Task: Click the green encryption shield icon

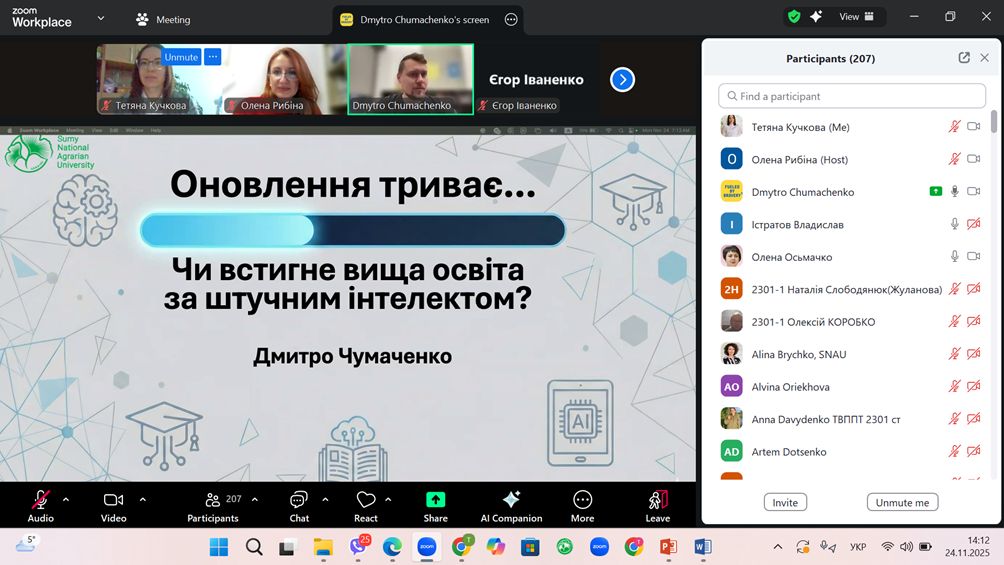Action: click(794, 17)
